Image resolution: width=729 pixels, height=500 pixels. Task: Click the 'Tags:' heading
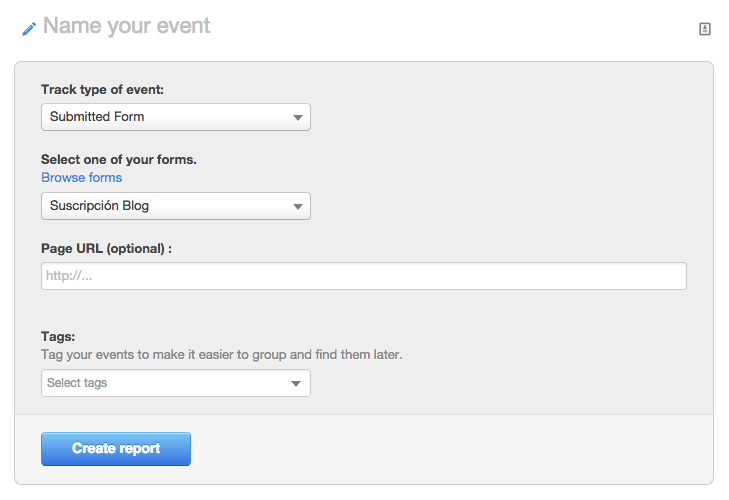(58, 336)
